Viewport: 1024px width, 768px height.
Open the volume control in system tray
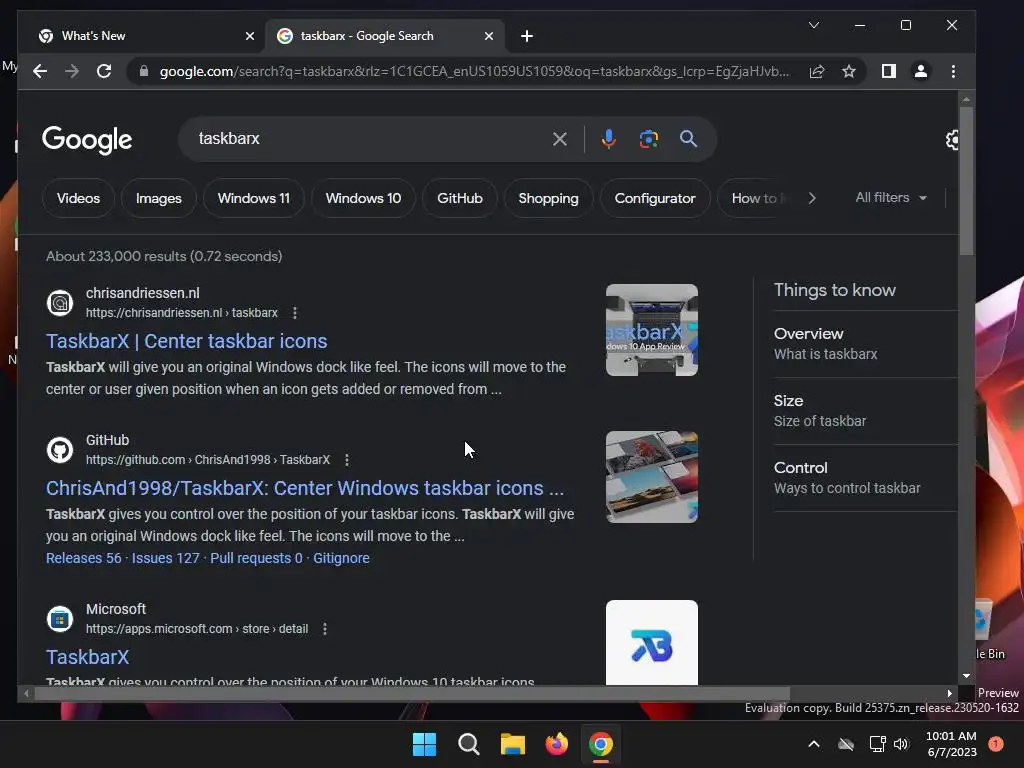click(901, 744)
